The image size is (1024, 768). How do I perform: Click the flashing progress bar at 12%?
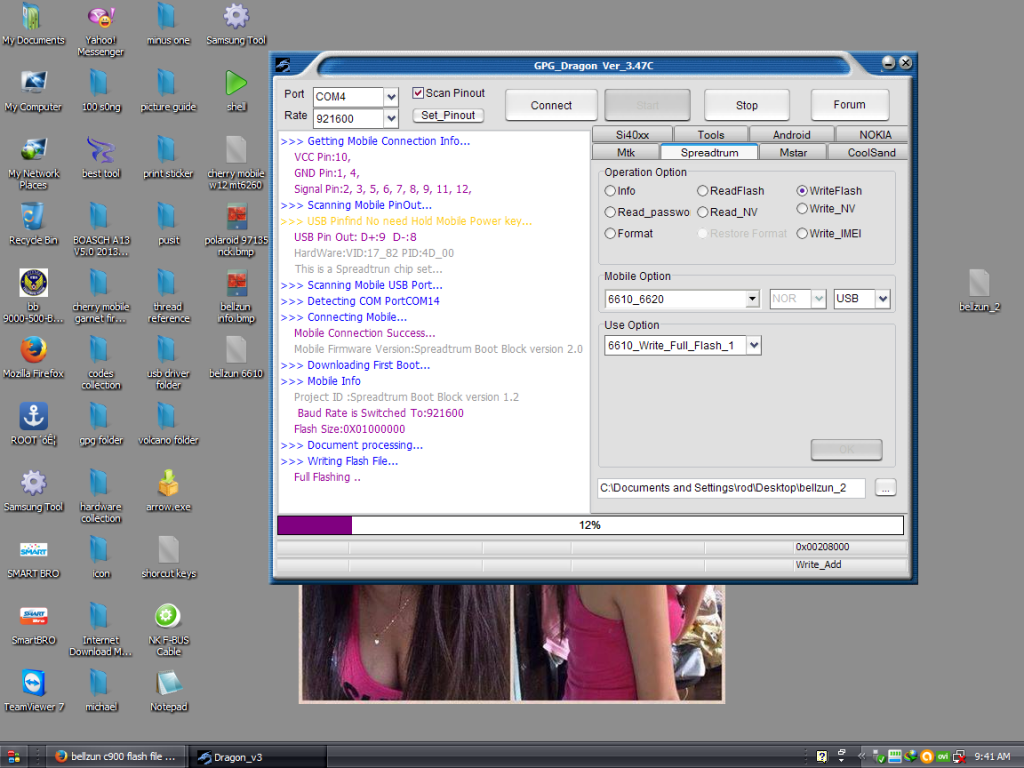point(590,525)
